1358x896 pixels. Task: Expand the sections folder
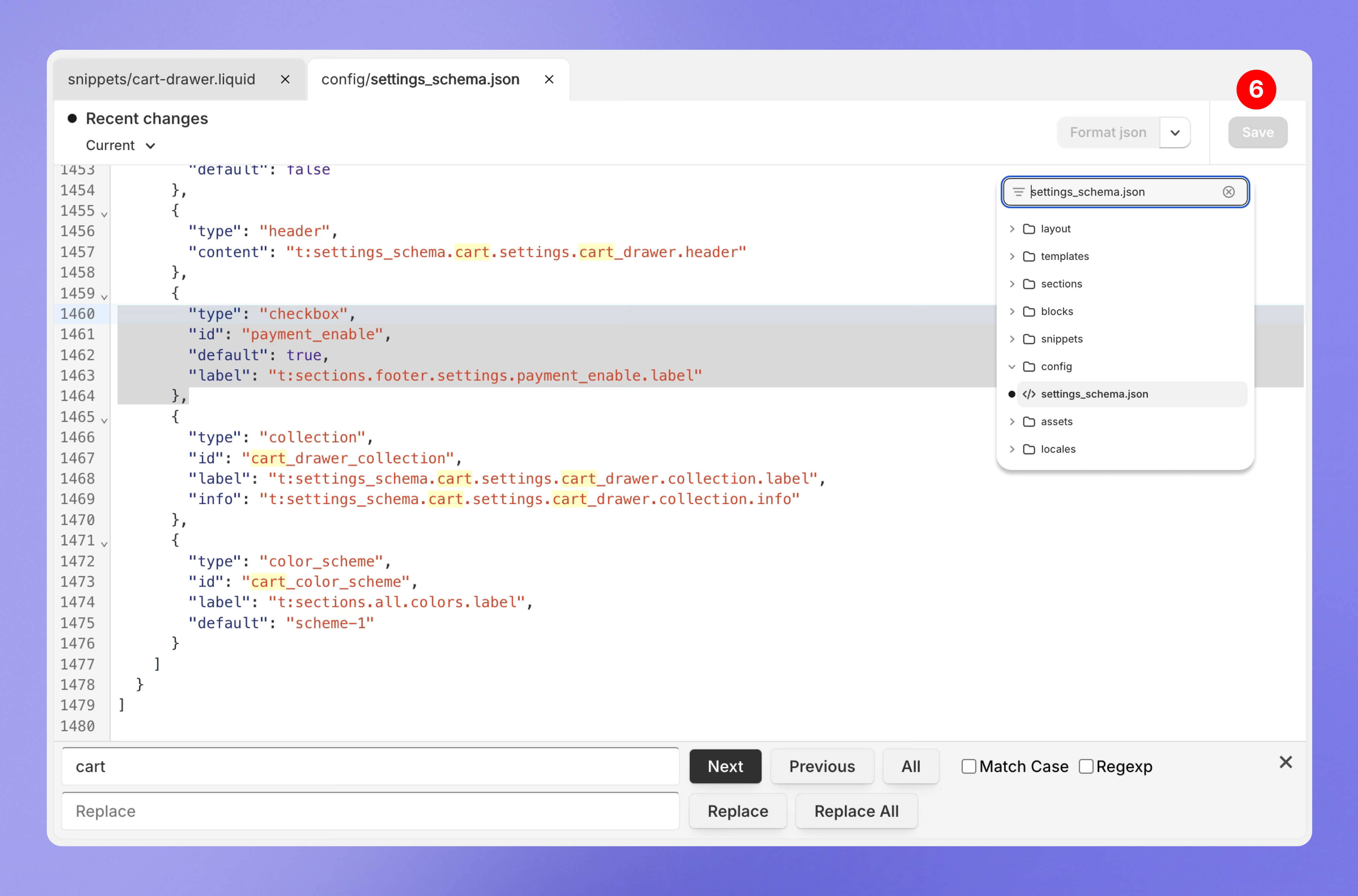[x=1012, y=284]
